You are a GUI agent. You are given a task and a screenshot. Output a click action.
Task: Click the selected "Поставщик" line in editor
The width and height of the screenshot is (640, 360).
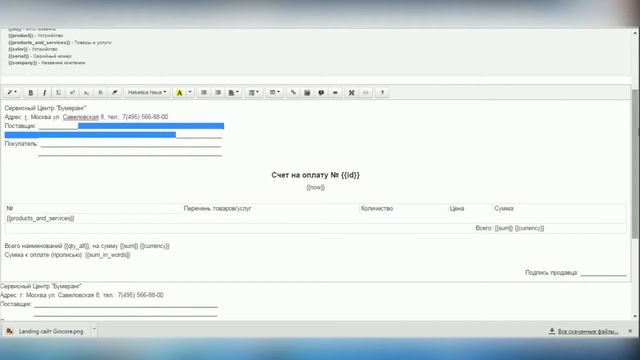click(114, 126)
